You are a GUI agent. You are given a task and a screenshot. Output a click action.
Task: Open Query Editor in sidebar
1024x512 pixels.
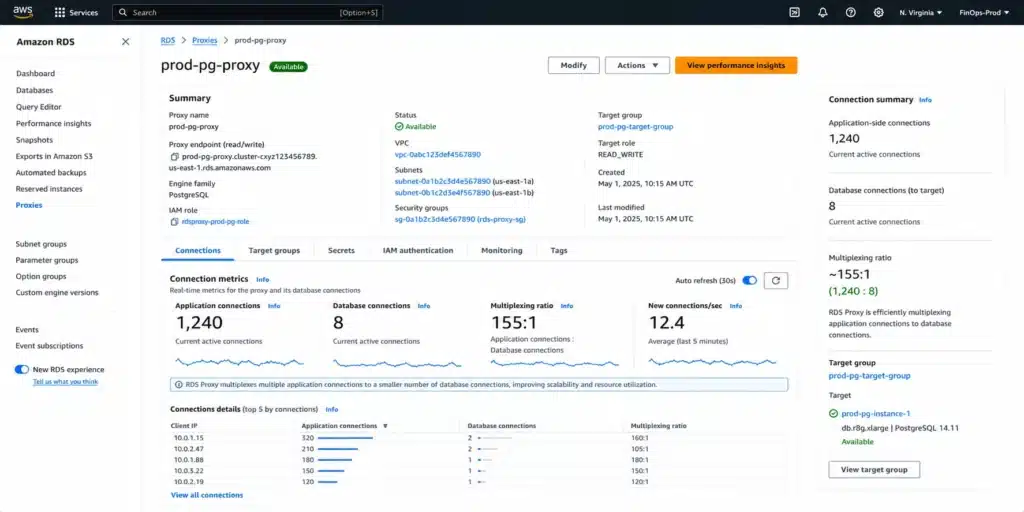(x=39, y=106)
